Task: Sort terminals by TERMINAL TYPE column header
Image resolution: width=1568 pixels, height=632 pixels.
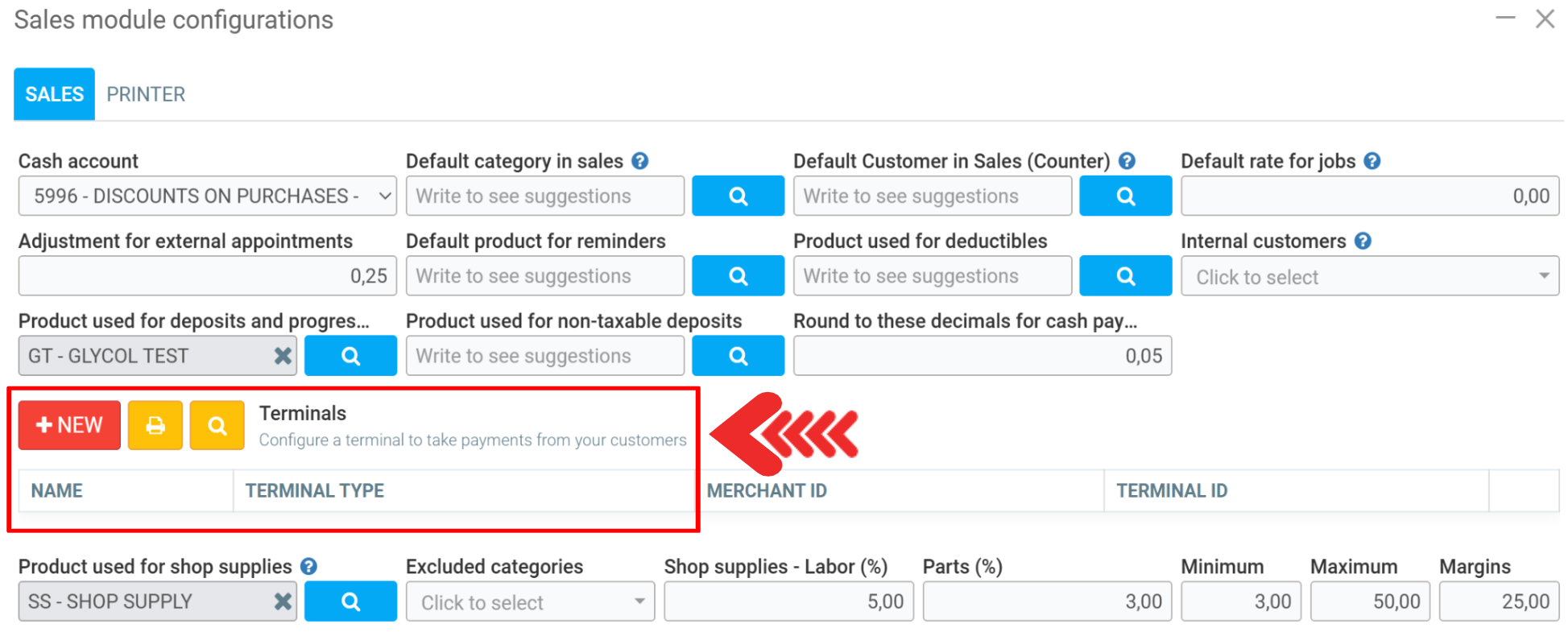Action: click(315, 490)
